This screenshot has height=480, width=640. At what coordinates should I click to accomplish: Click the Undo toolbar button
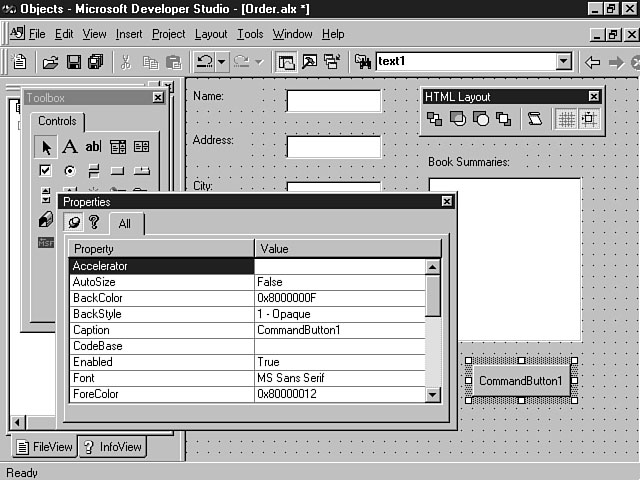point(204,62)
